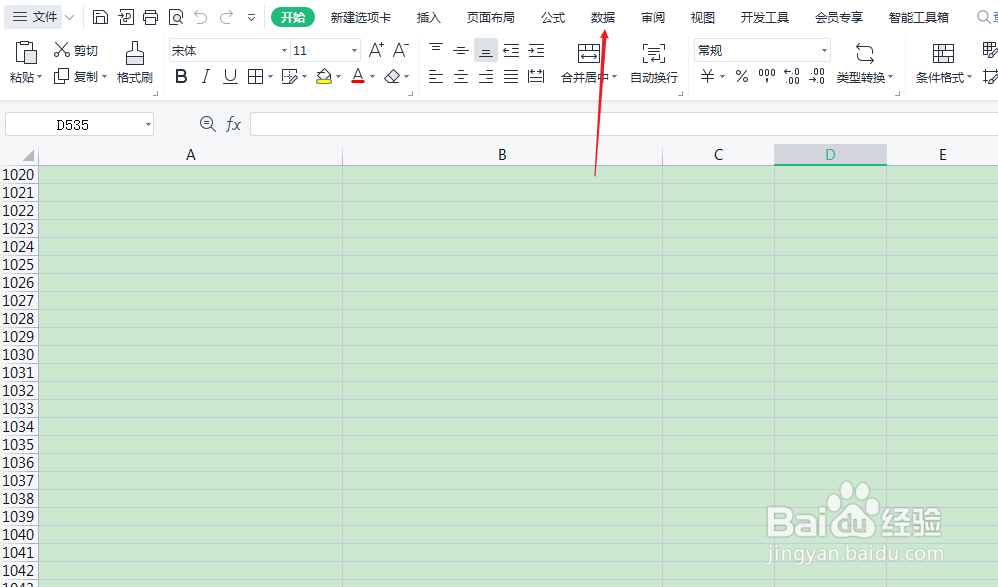Open font name dropdown 宋体
The image size is (998, 587).
(284, 50)
